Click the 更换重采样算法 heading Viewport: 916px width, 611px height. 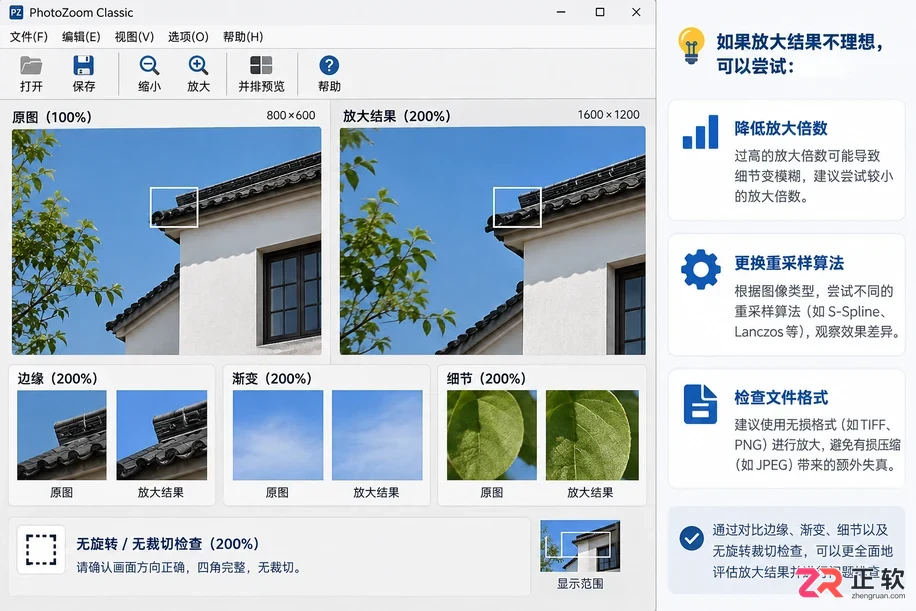[789, 263]
